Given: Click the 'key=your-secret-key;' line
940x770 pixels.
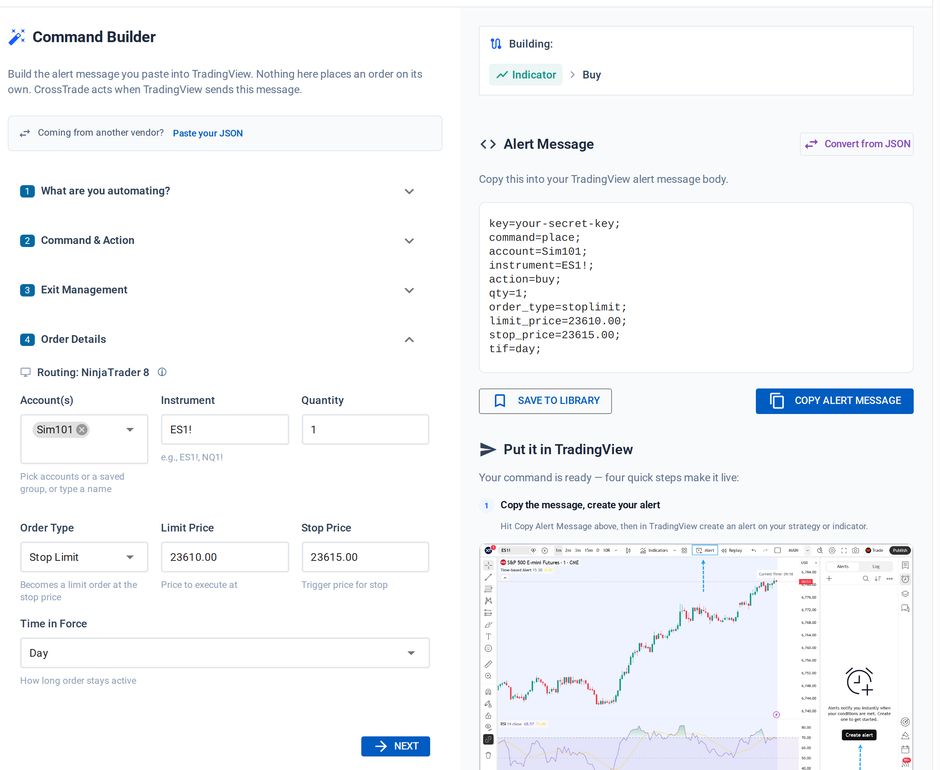Looking at the screenshot, I should click(555, 224).
